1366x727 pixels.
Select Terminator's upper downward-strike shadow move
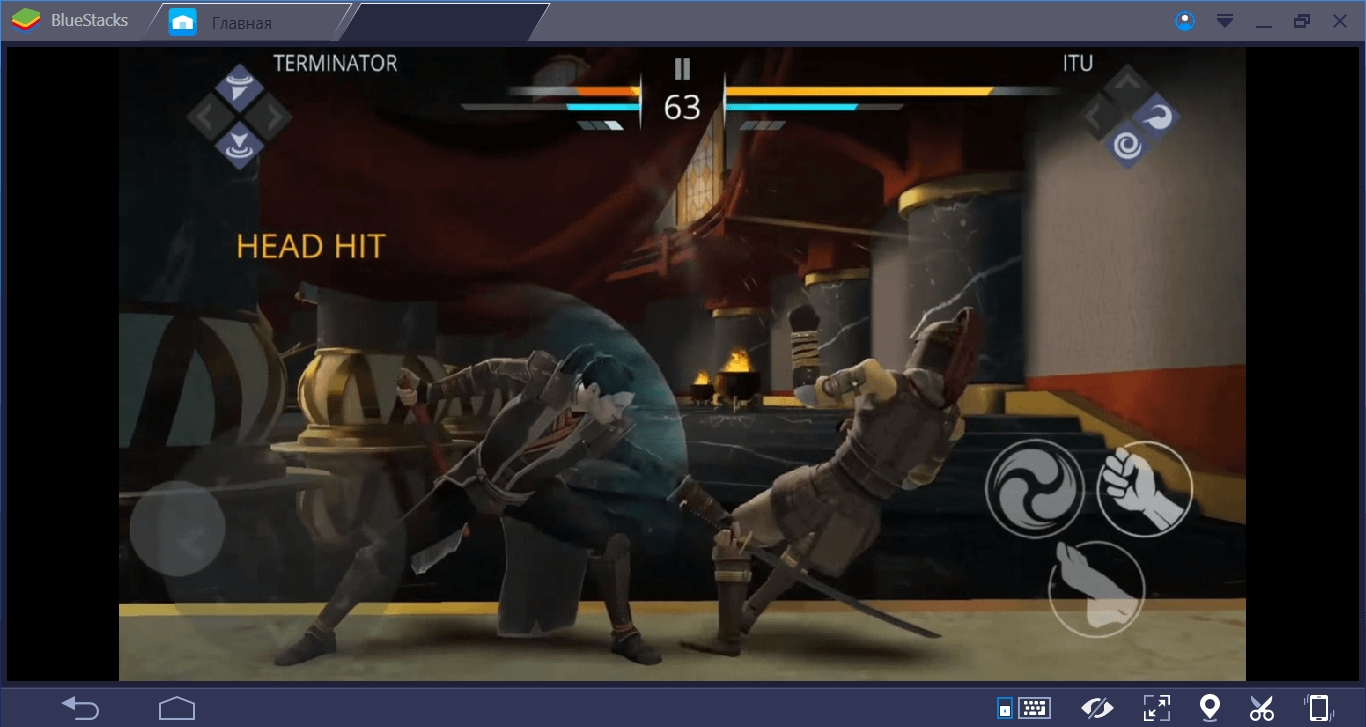point(239,89)
